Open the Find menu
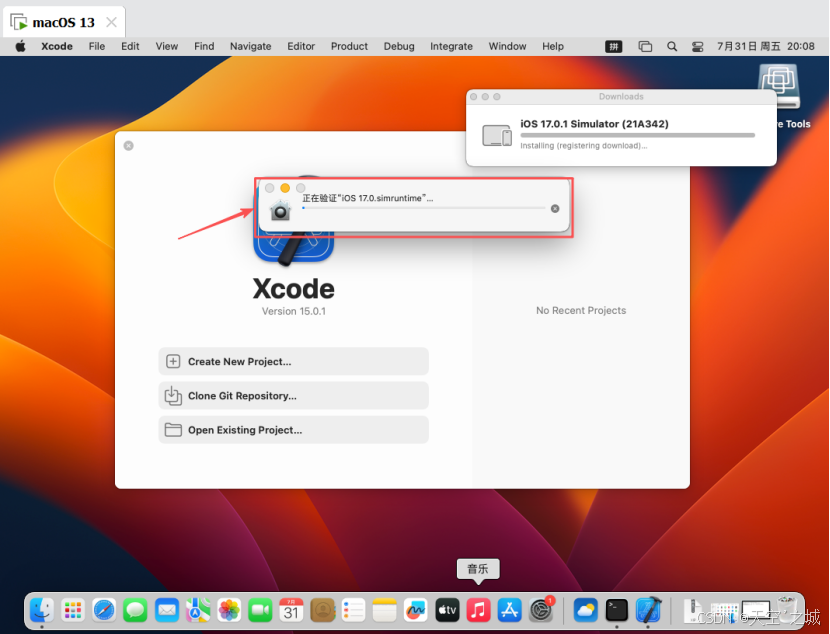This screenshot has height=634, width=830. coord(204,46)
